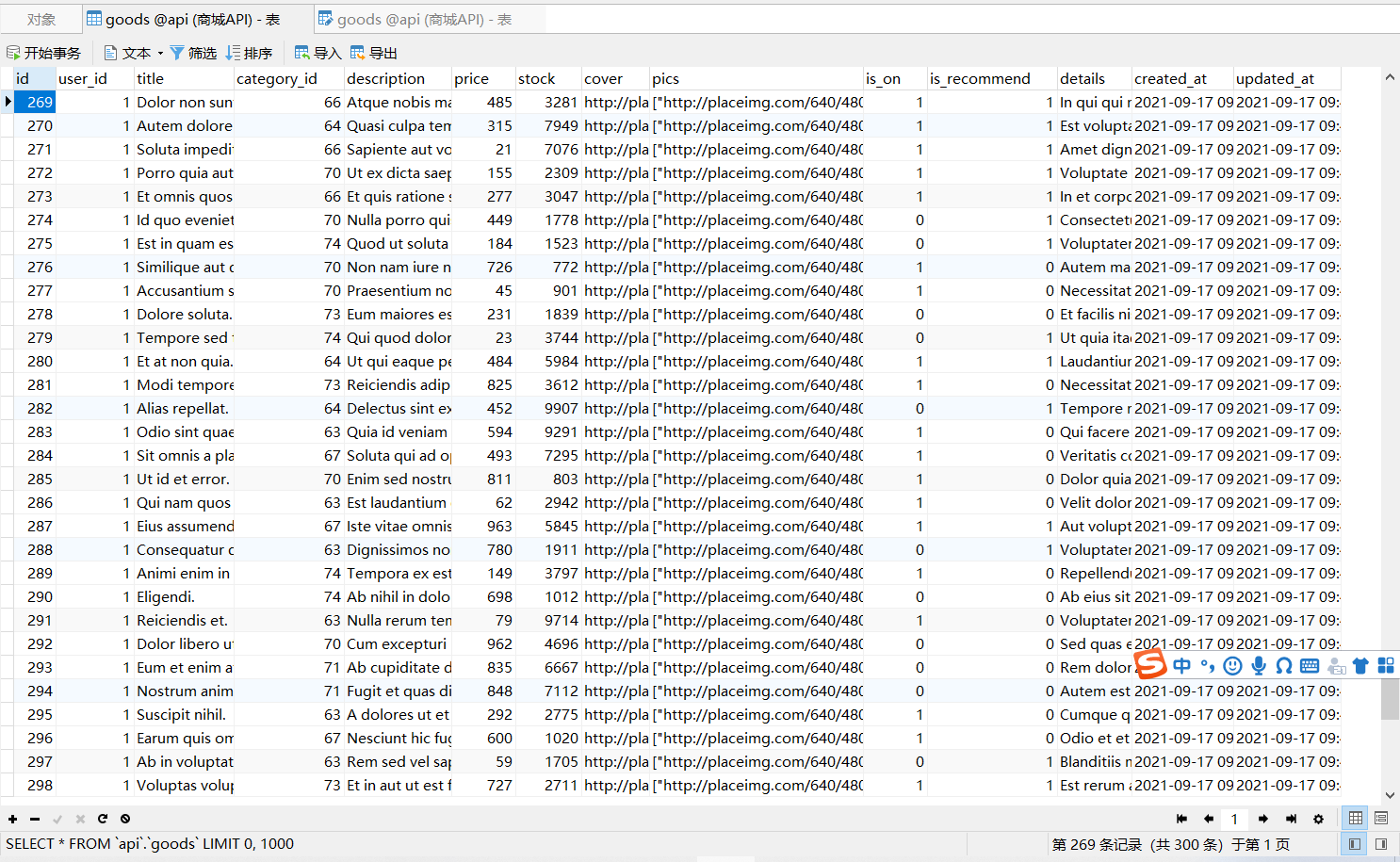This screenshot has width=1400, height=862.
Task: Toggle Chinese punctuation in Sogou bar
Action: [x=1208, y=666]
